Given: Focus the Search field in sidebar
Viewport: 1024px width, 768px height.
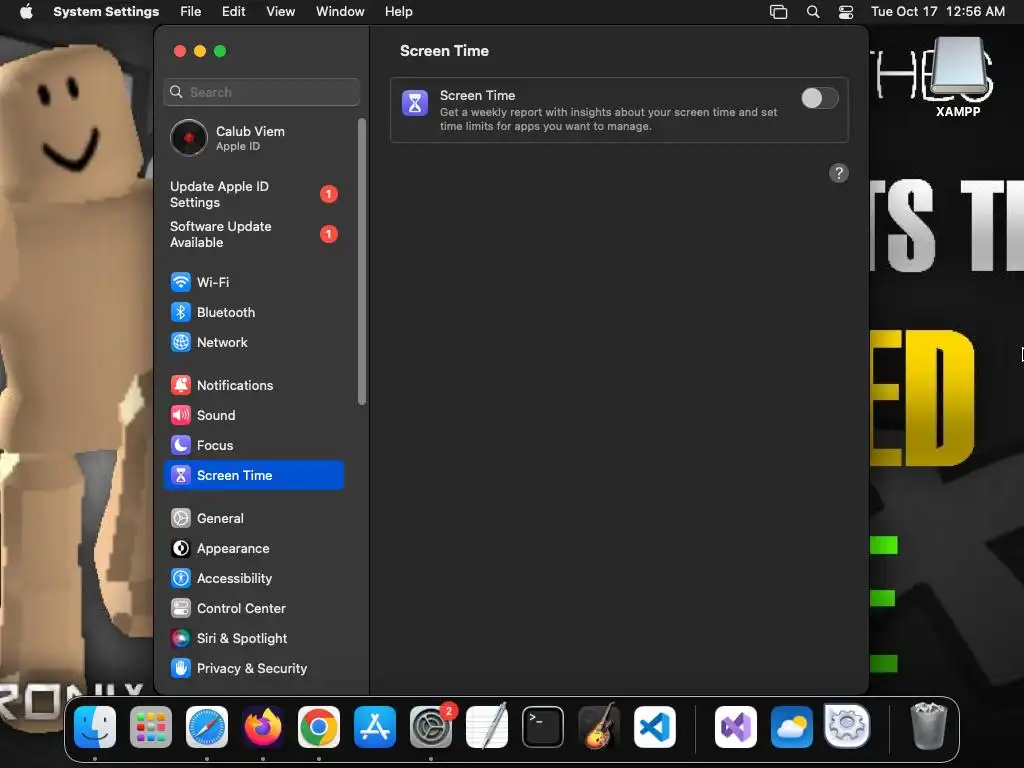Looking at the screenshot, I should coord(261,92).
